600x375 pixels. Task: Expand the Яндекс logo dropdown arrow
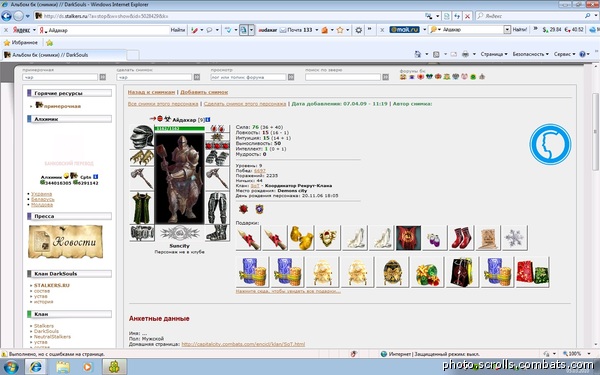(x=34, y=30)
